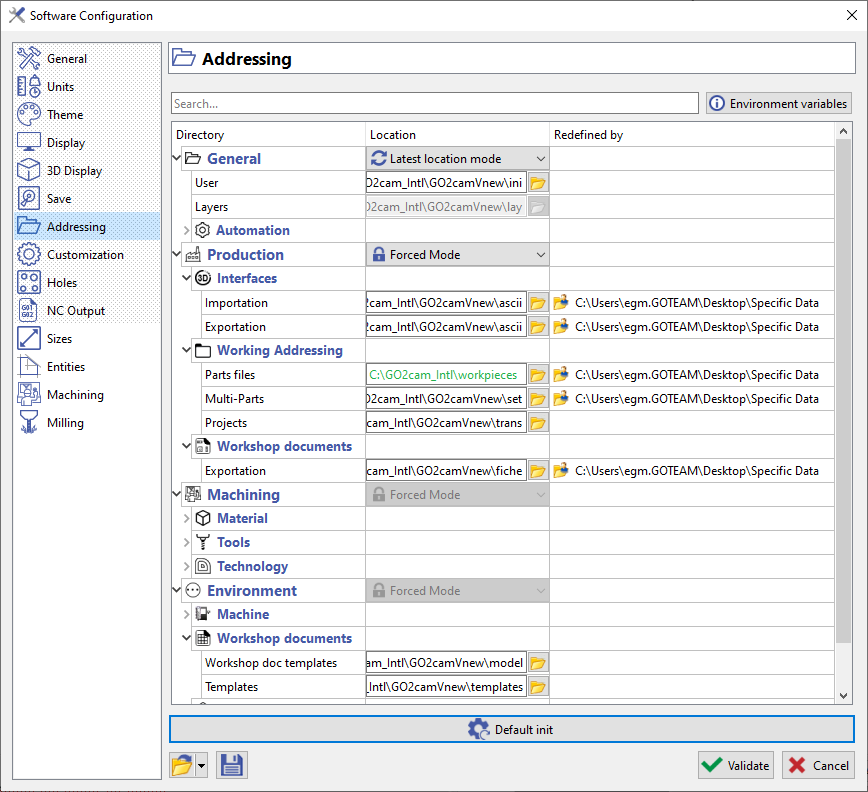Browse folder for Projects location

point(538,423)
